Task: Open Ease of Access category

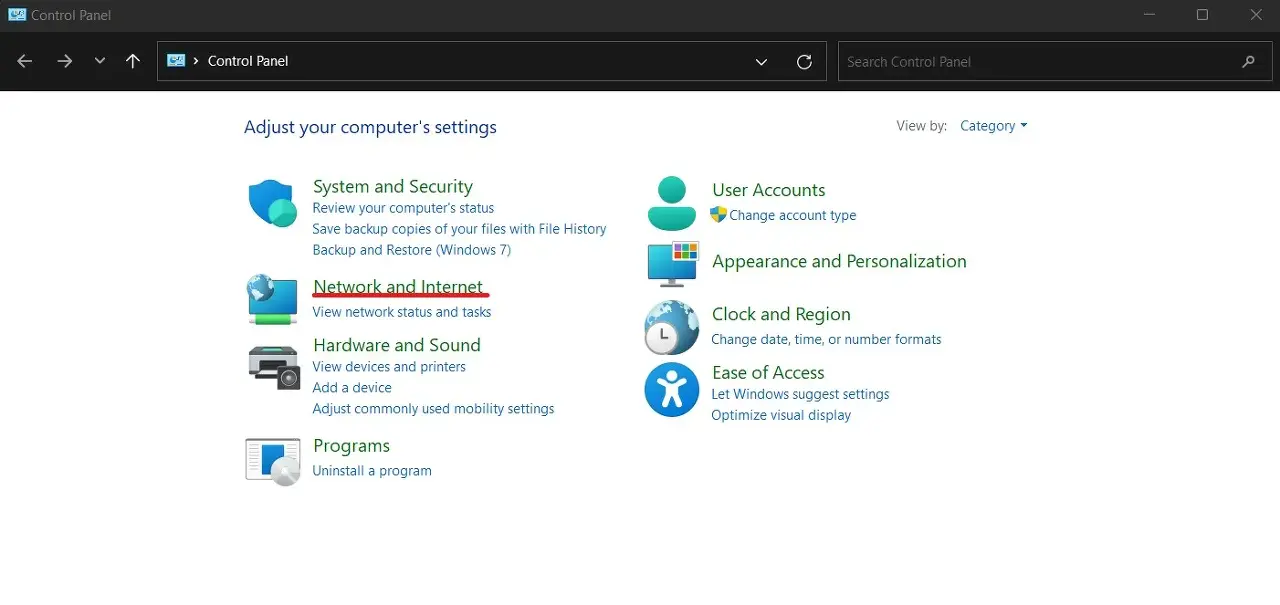Action: point(768,372)
